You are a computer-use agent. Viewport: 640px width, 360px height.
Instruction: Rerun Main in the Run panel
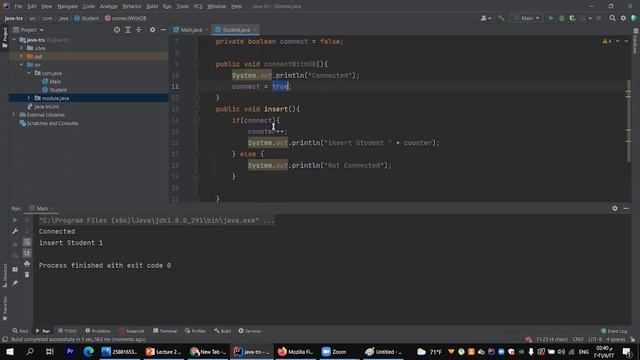click(x=15, y=220)
